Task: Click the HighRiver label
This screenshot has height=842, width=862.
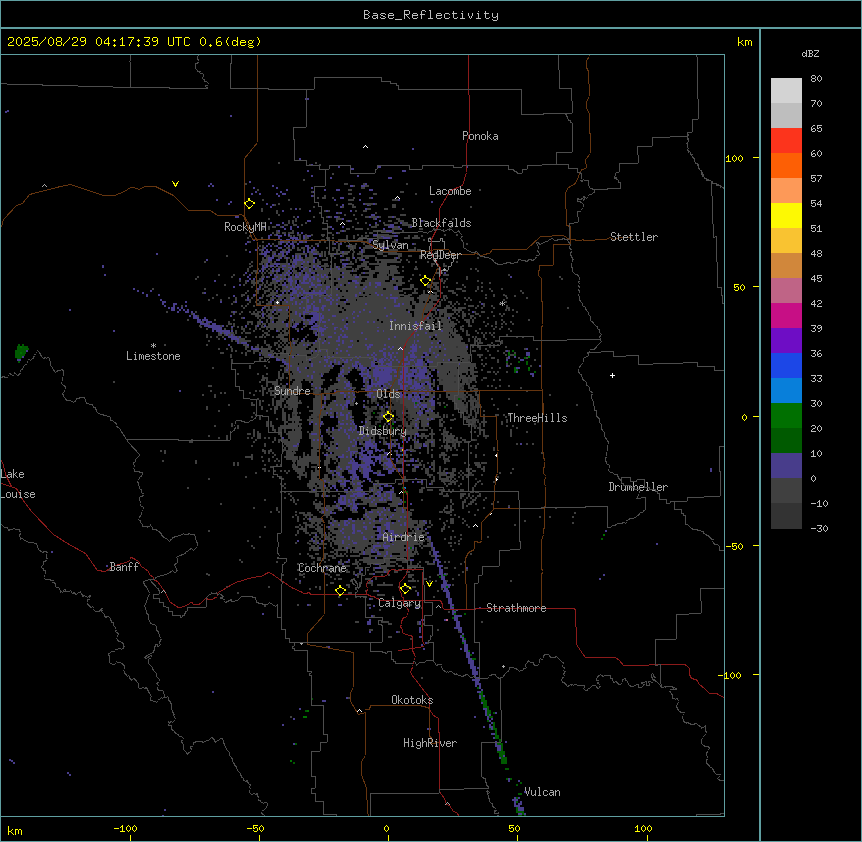Action: click(430, 743)
